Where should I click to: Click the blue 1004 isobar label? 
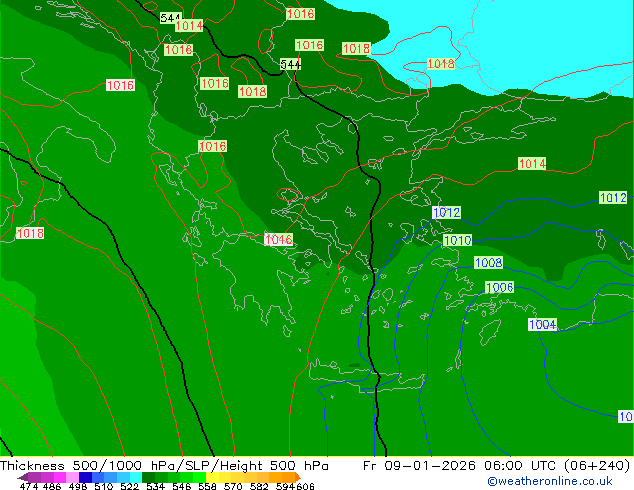(x=543, y=325)
